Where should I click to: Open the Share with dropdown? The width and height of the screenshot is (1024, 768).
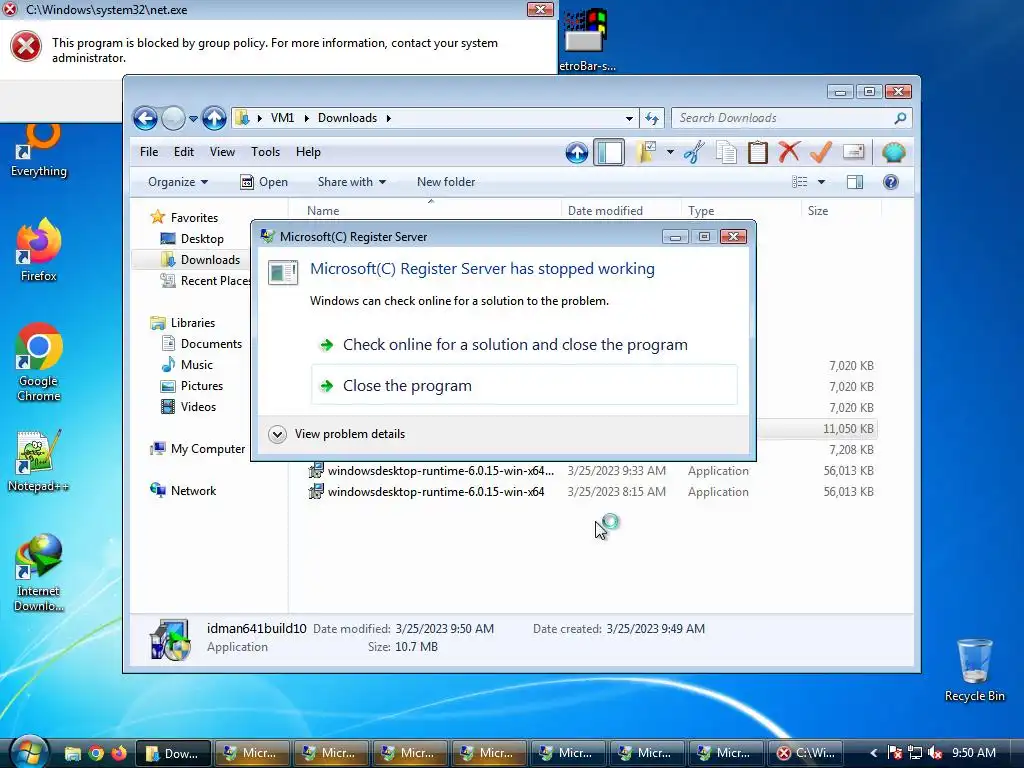click(351, 182)
